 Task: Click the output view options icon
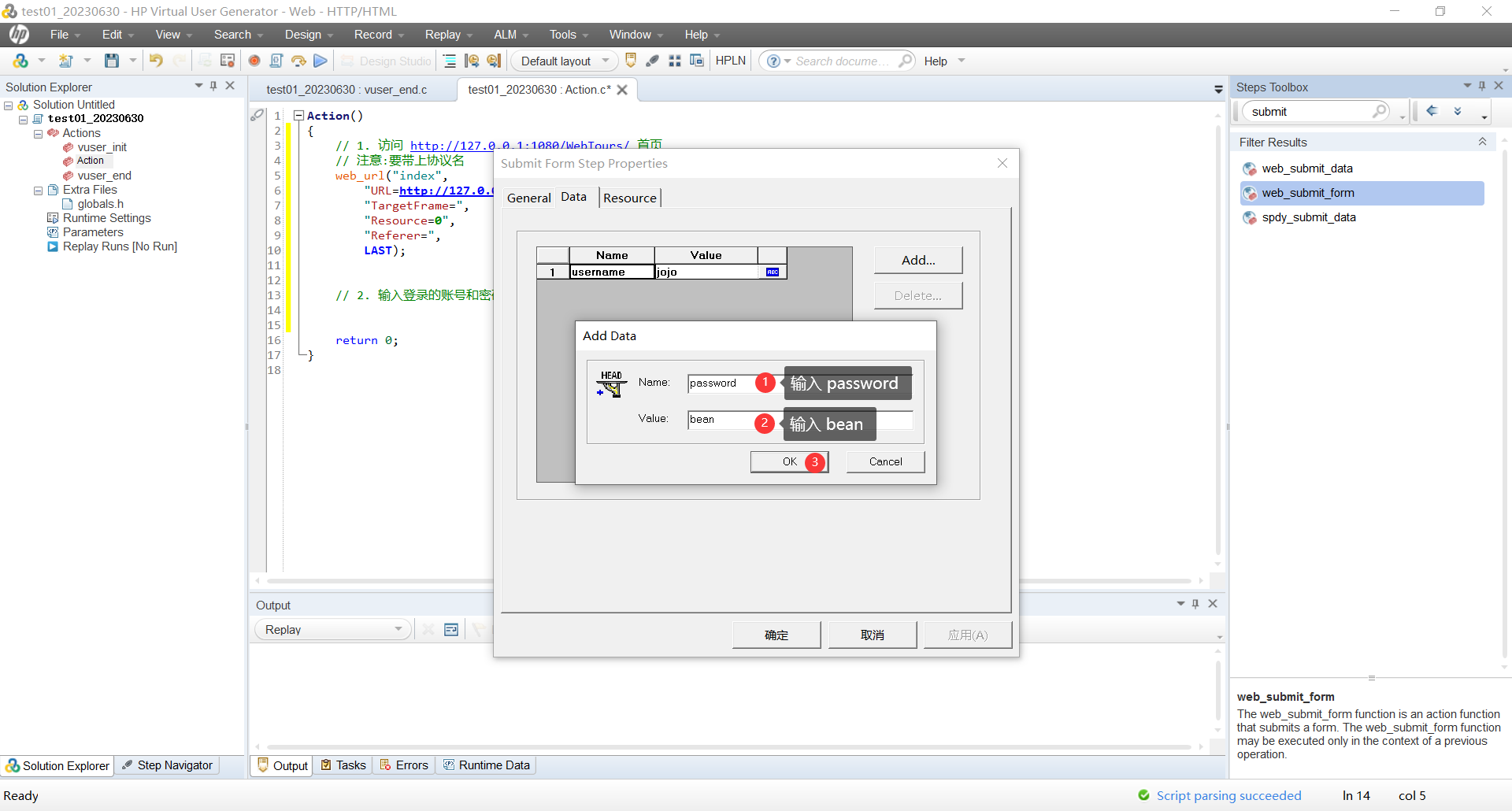point(451,629)
